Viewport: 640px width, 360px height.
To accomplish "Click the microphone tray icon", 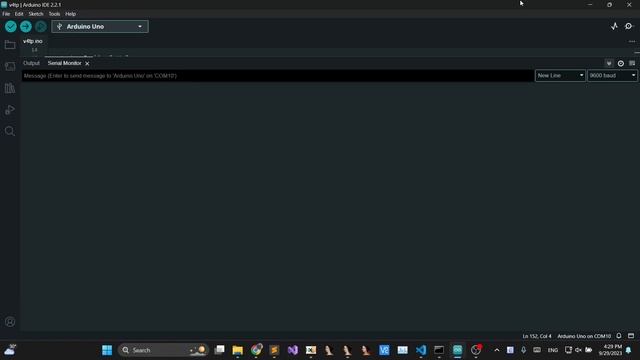I will [x=524, y=350].
